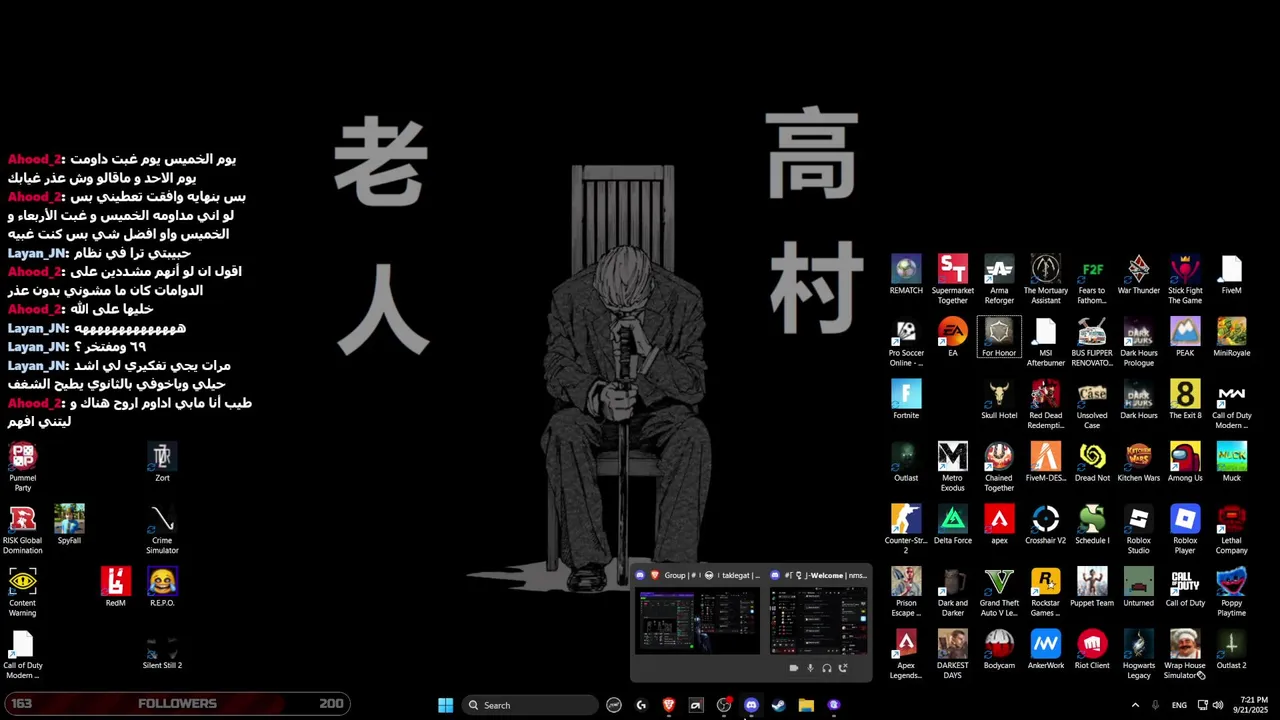Select the Chained Together icon
The height and width of the screenshot is (720, 1280).
[999, 467]
